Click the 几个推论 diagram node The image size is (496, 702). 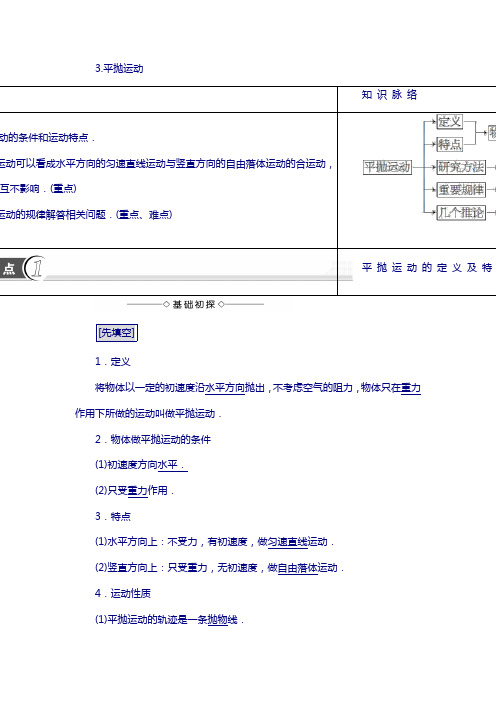[461, 212]
